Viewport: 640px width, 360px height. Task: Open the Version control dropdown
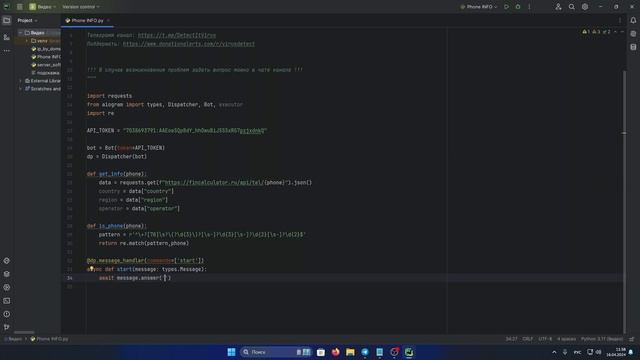click(x=80, y=7)
